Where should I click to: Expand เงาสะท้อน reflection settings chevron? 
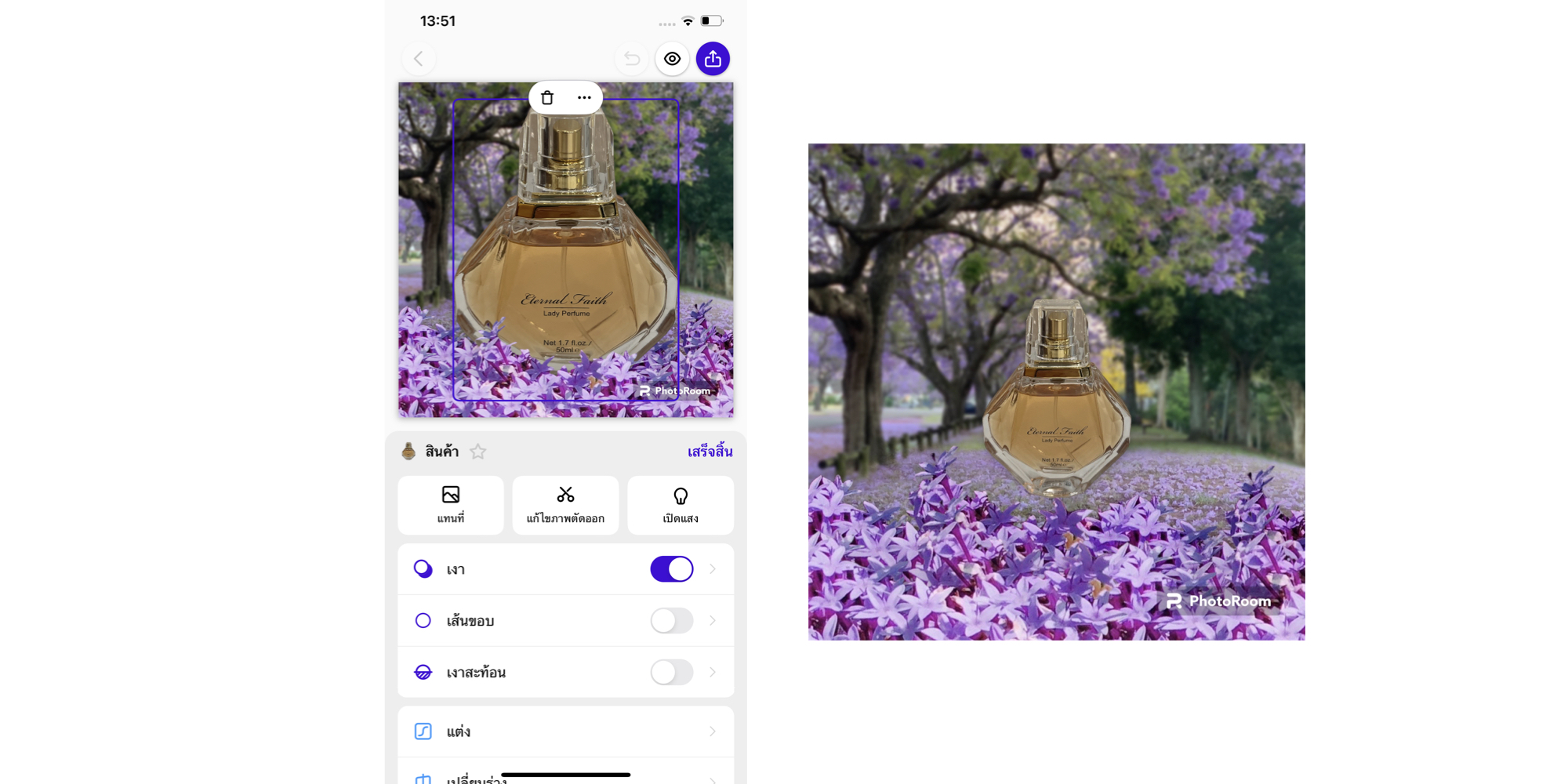pyautogui.click(x=713, y=672)
